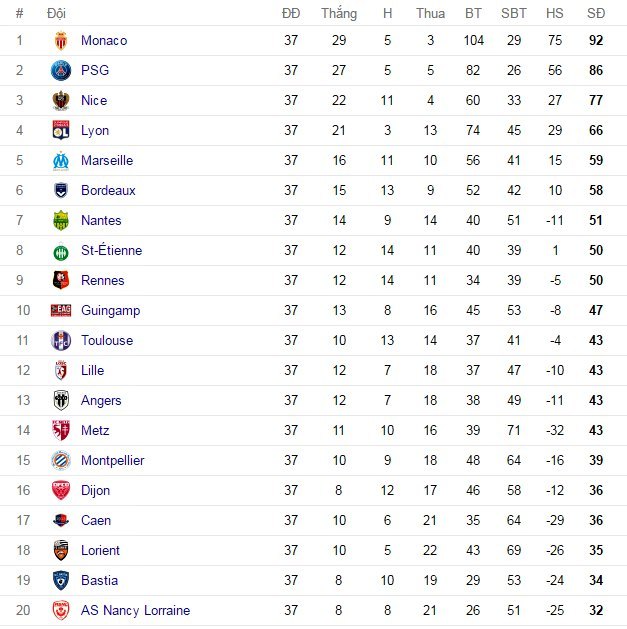Select the Rennes team name
627x629 pixels.
103,281
